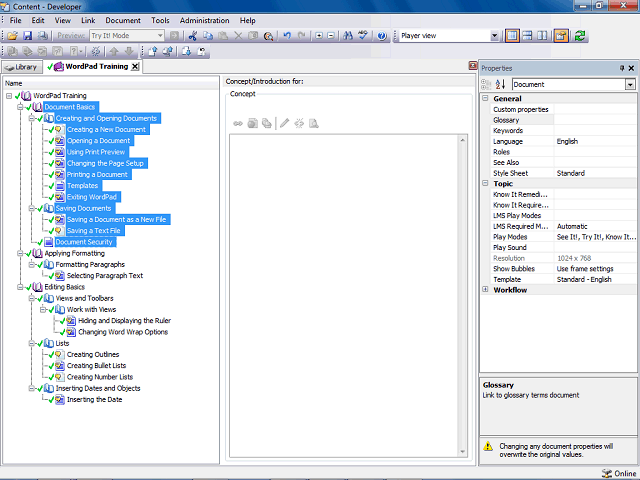Open the Link menu
The height and width of the screenshot is (480, 640).
[x=88, y=20]
